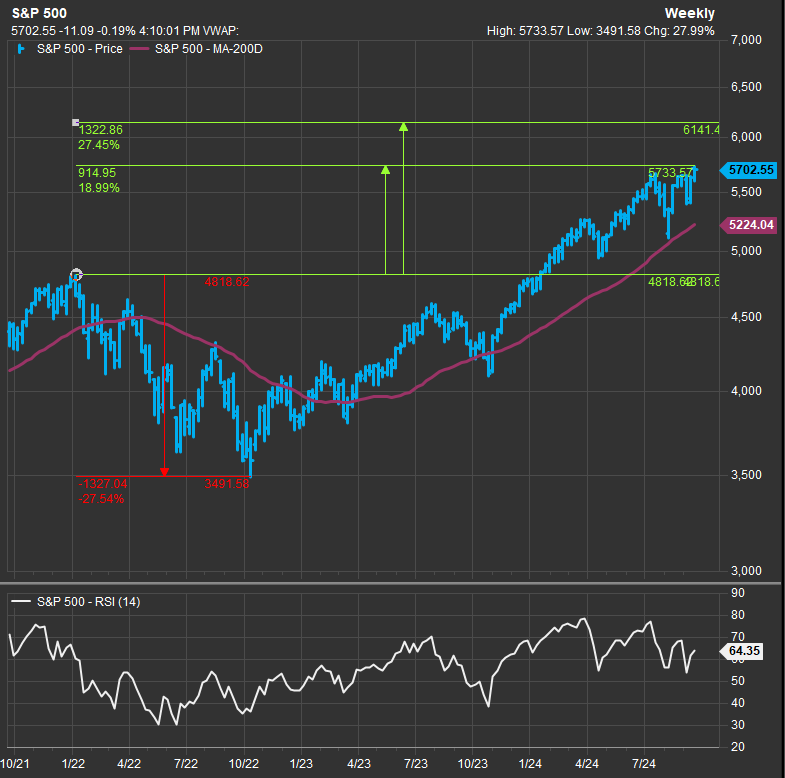Click the green 5733.57 high label
The height and width of the screenshot is (778, 785).
(x=670, y=173)
